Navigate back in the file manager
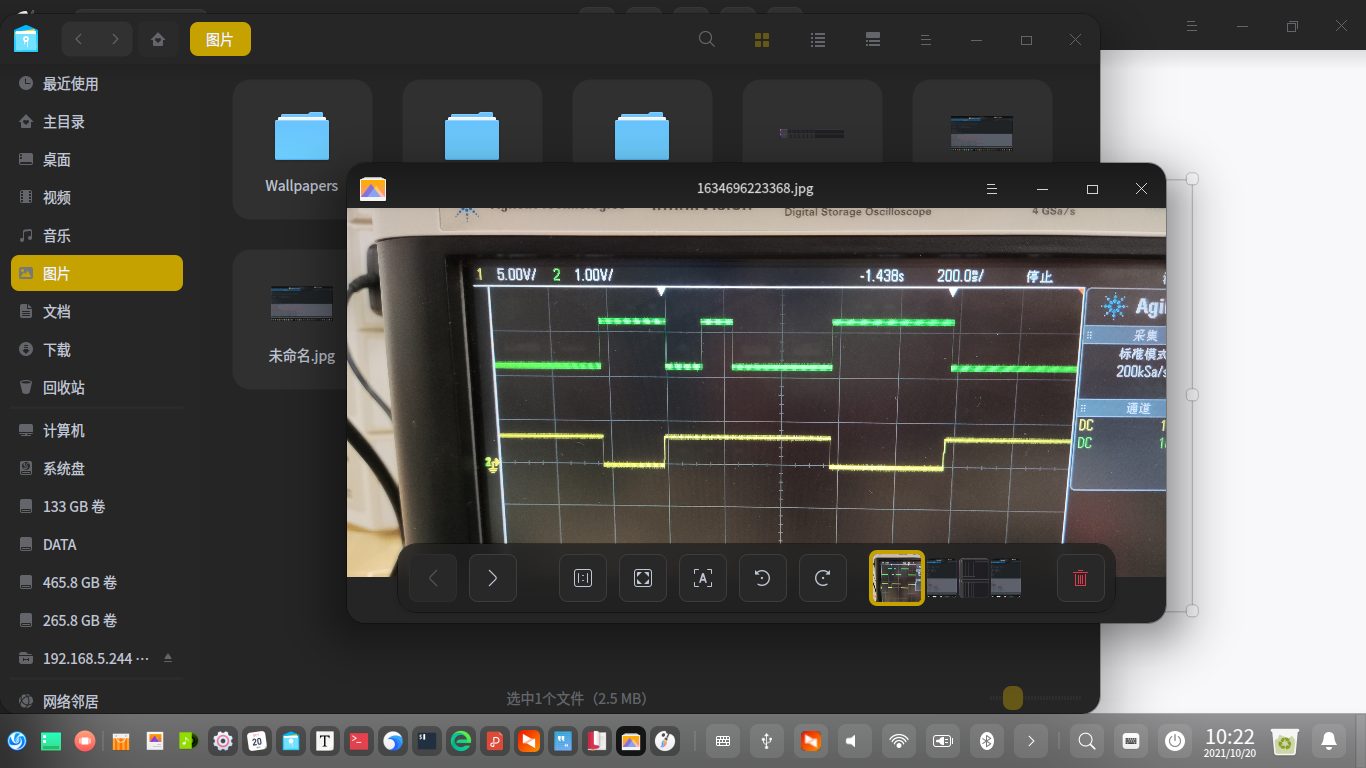 pyautogui.click(x=79, y=39)
